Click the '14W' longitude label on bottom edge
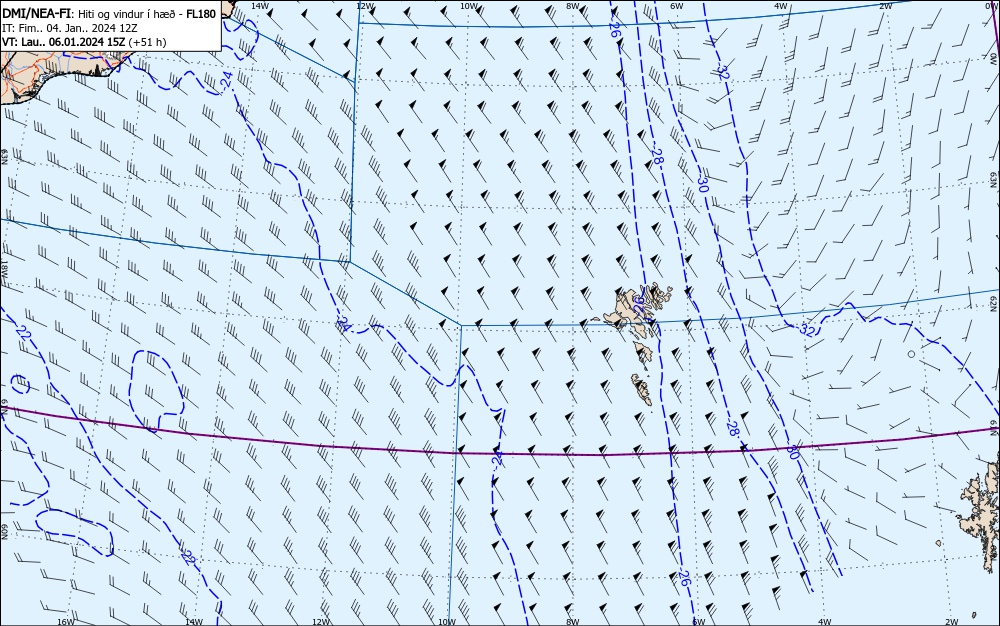The width and height of the screenshot is (1000, 626). pos(194,622)
